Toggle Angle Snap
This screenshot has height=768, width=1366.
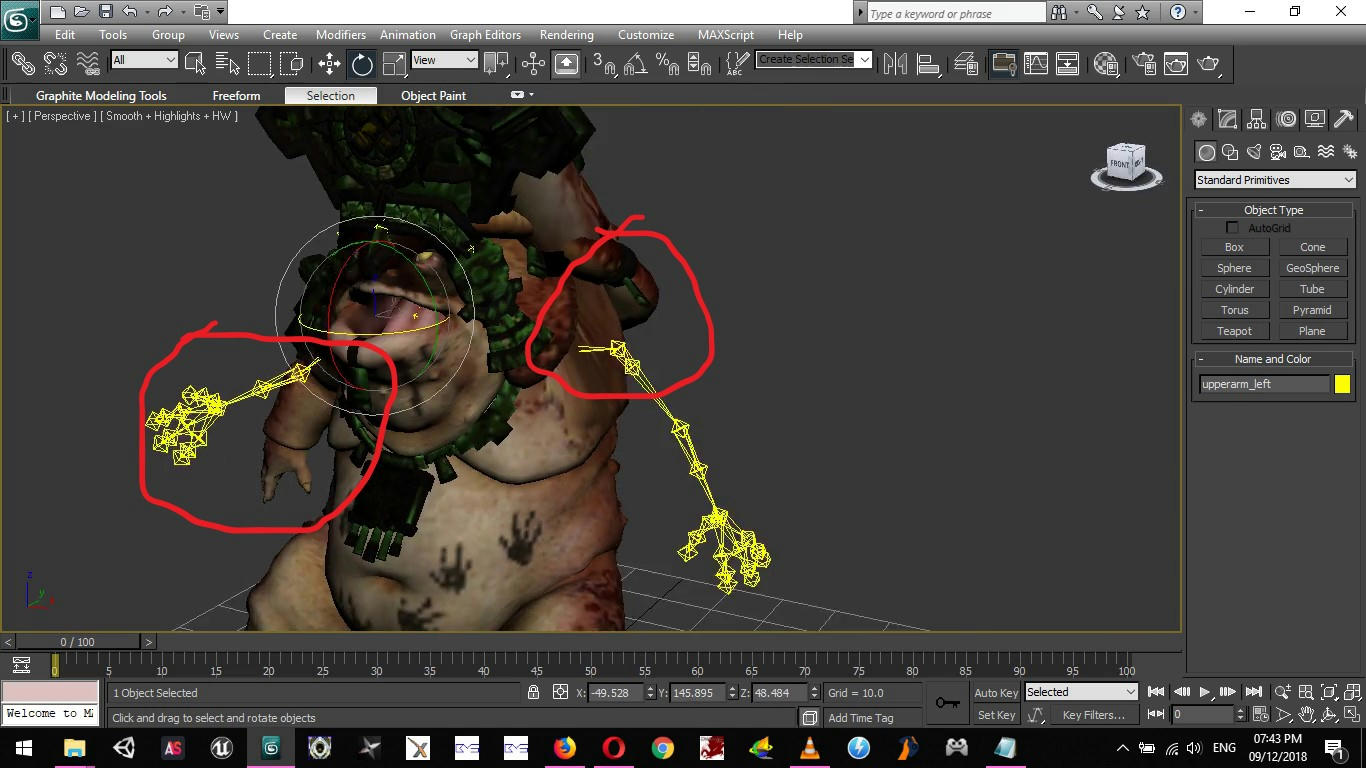coord(636,63)
